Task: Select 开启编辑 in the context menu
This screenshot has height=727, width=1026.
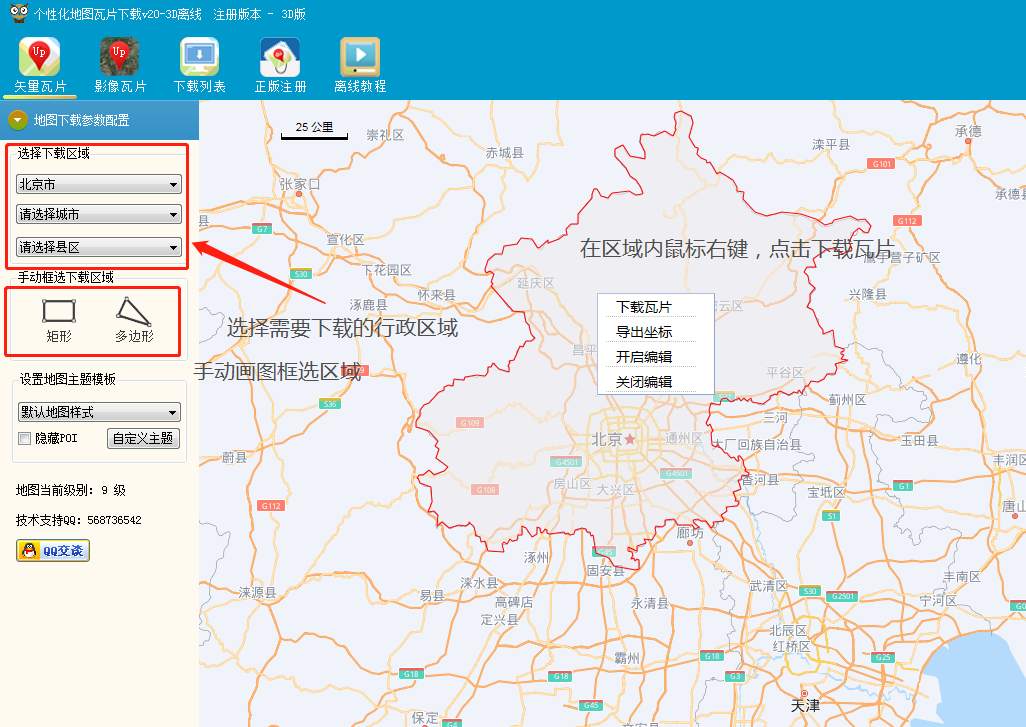Action: (644, 357)
